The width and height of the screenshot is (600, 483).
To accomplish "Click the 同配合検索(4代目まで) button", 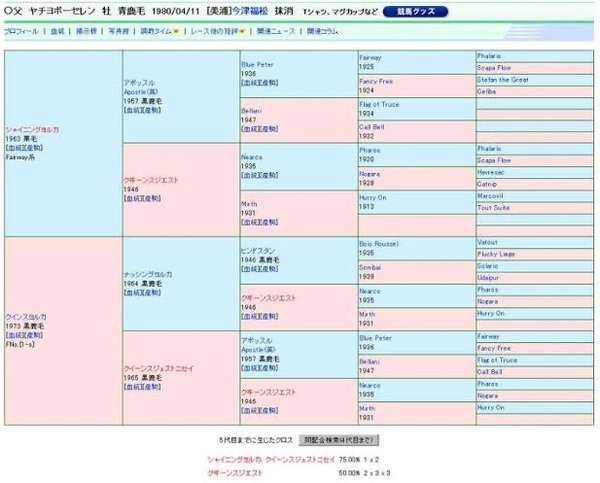I will (x=339, y=440).
